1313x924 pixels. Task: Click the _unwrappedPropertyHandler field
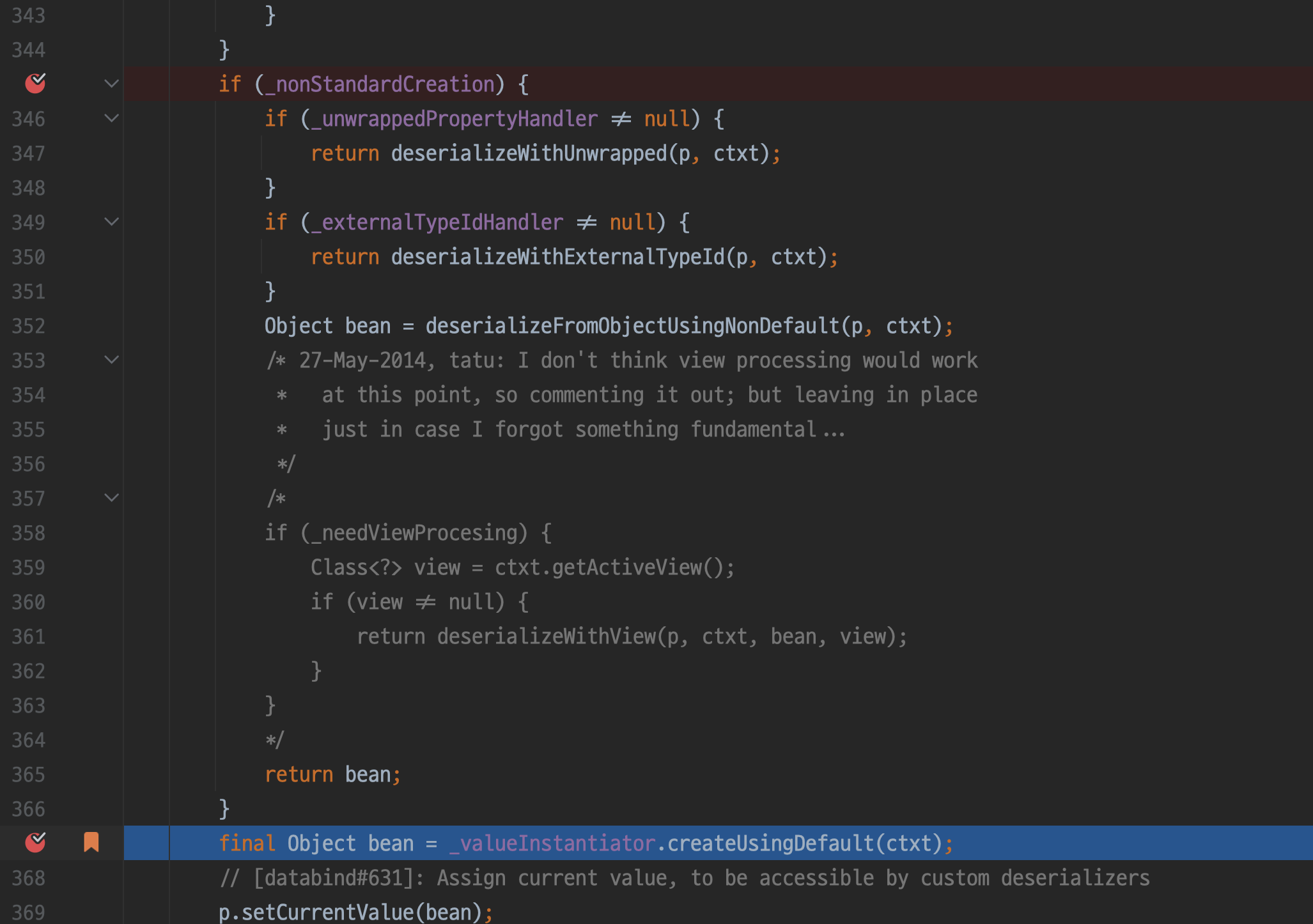pyautogui.click(x=454, y=119)
